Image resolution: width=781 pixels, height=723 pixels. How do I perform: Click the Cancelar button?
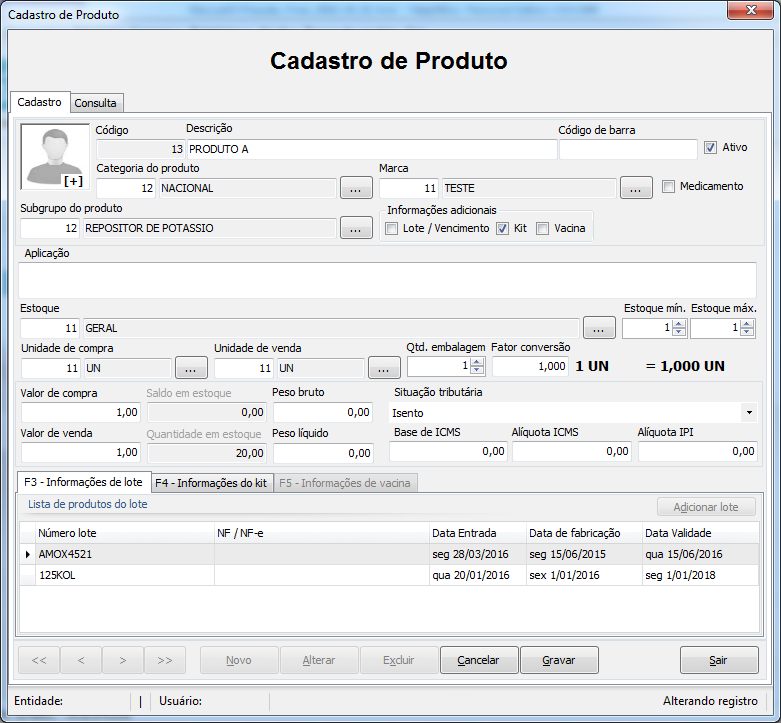click(479, 660)
